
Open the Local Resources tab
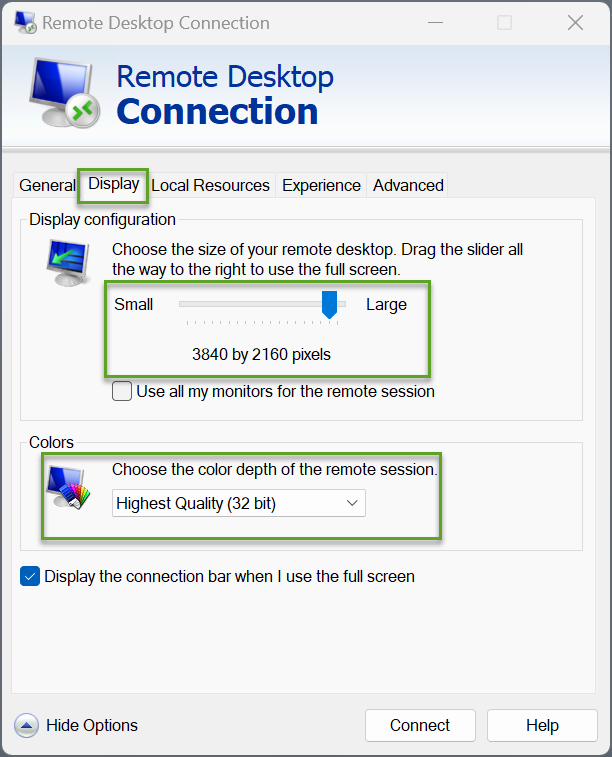[210, 185]
